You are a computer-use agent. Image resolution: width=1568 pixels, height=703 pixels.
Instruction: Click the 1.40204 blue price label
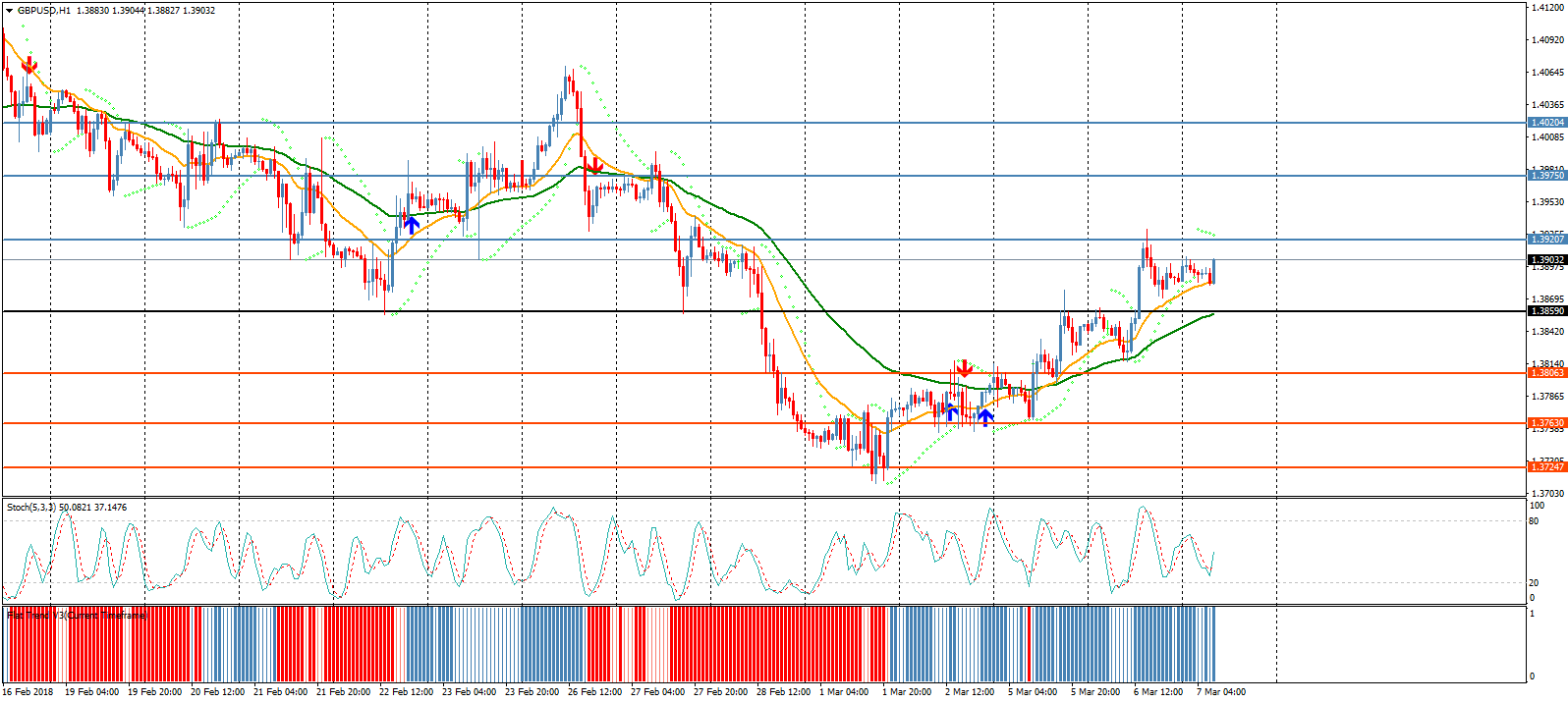pos(1546,123)
